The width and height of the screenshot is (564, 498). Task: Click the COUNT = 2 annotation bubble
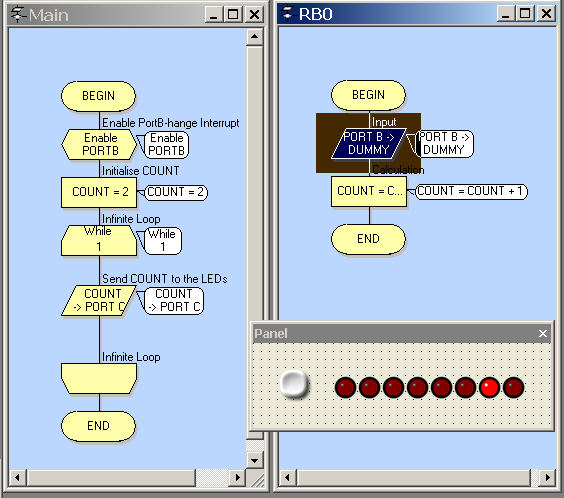tap(176, 192)
